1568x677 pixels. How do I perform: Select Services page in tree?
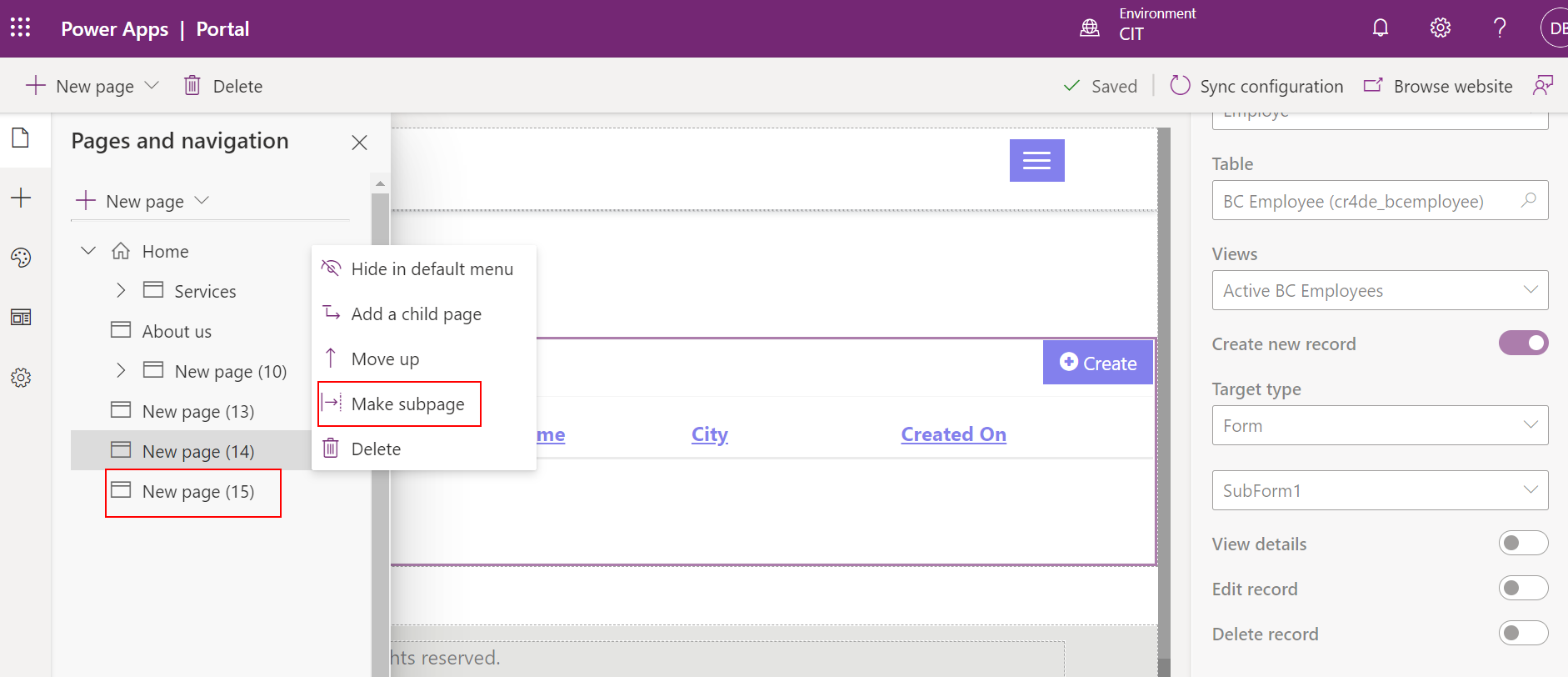click(x=205, y=291)
